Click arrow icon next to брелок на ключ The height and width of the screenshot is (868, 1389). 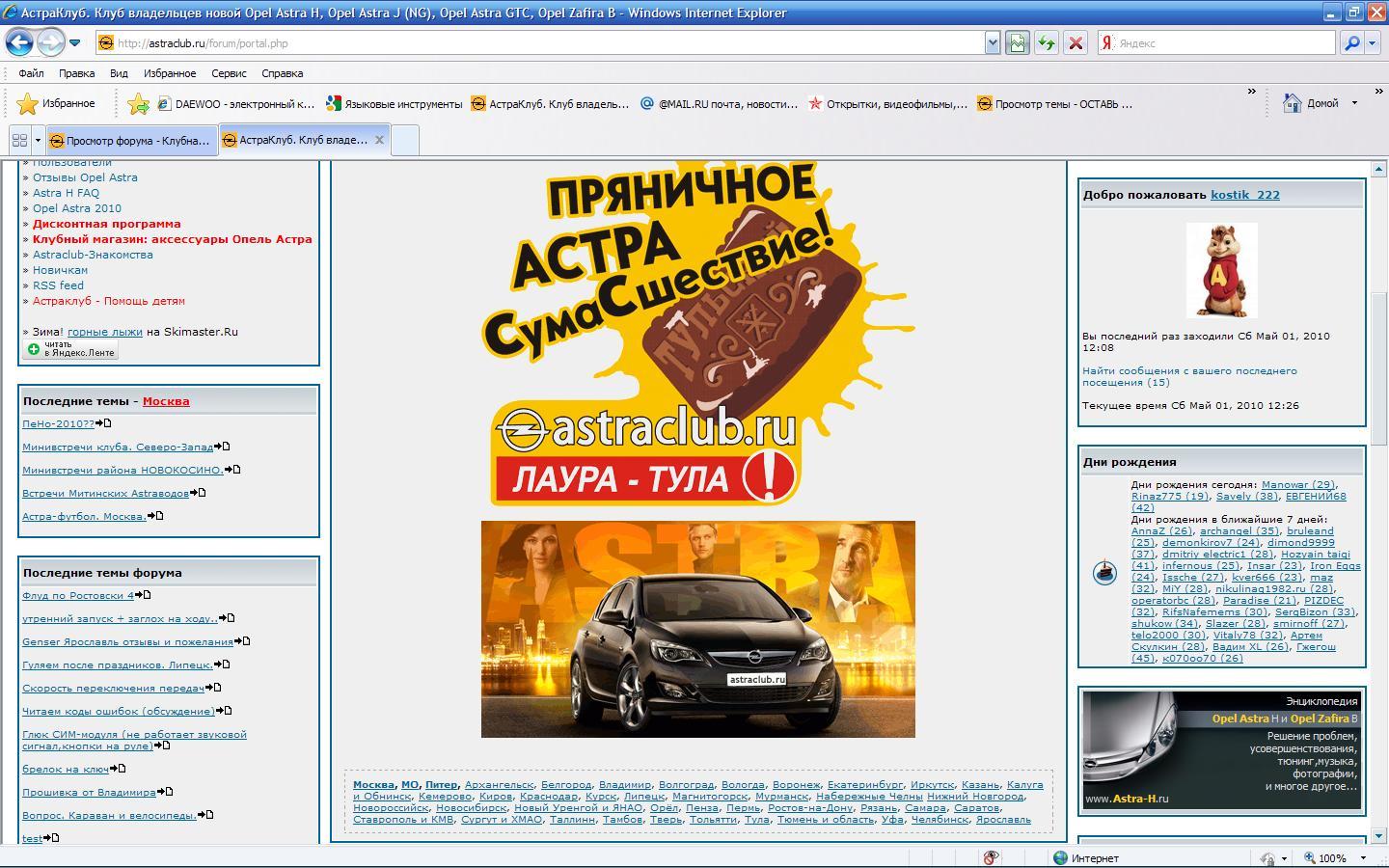pos(118,769)
